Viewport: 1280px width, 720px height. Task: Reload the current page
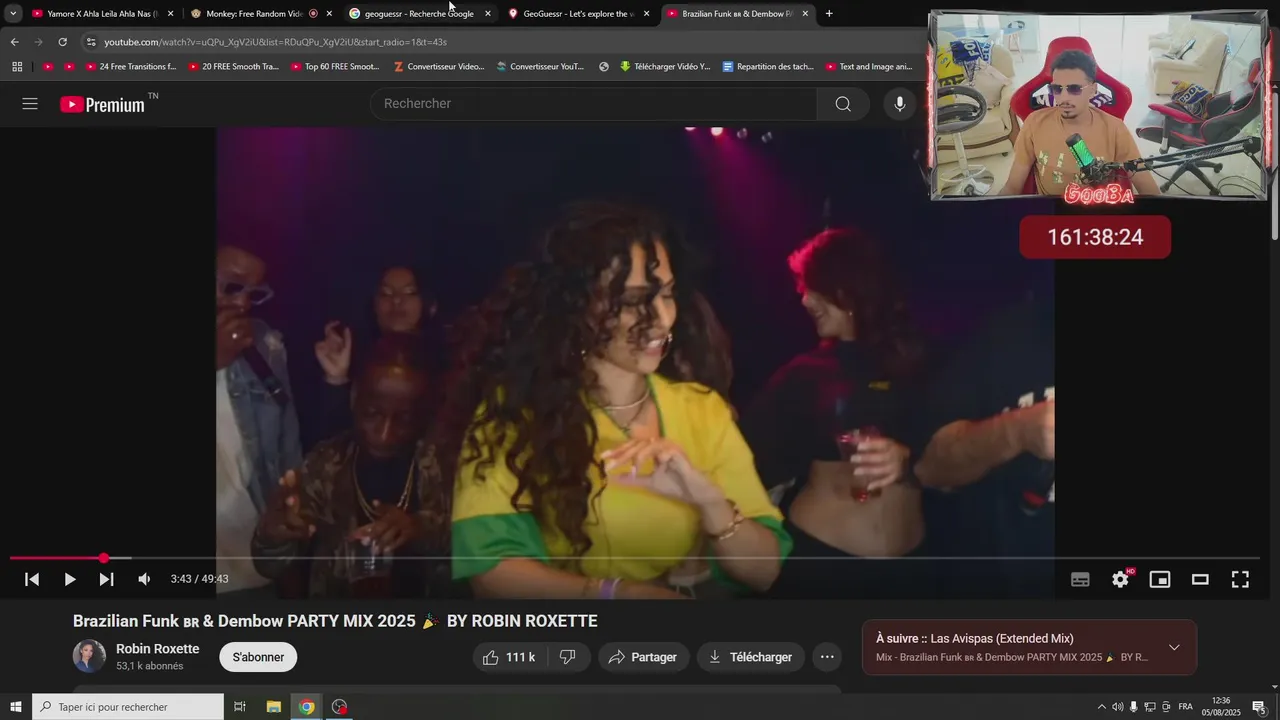pyautogui.click(x=62, y=42)
